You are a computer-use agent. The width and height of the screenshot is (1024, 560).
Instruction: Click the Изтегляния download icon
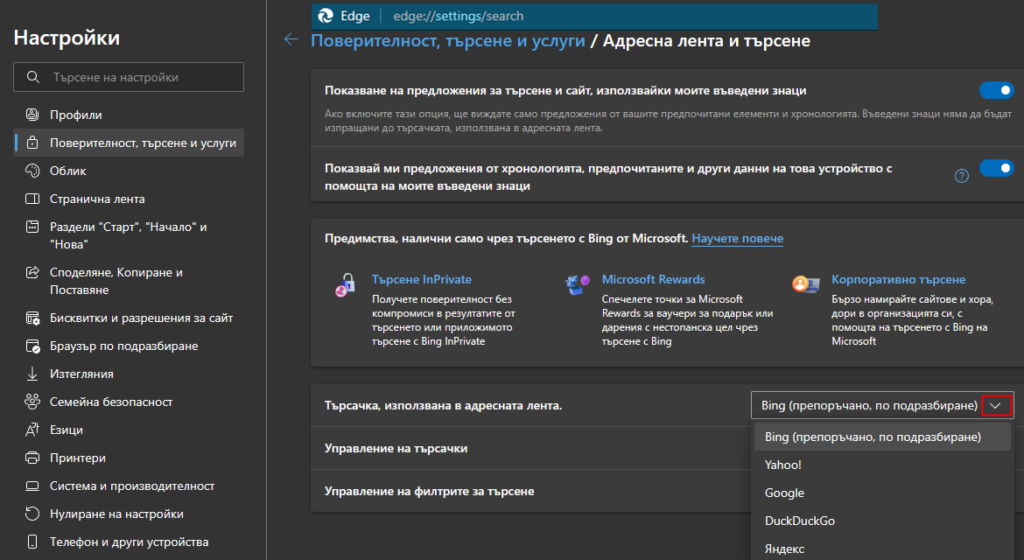[32, 374]
